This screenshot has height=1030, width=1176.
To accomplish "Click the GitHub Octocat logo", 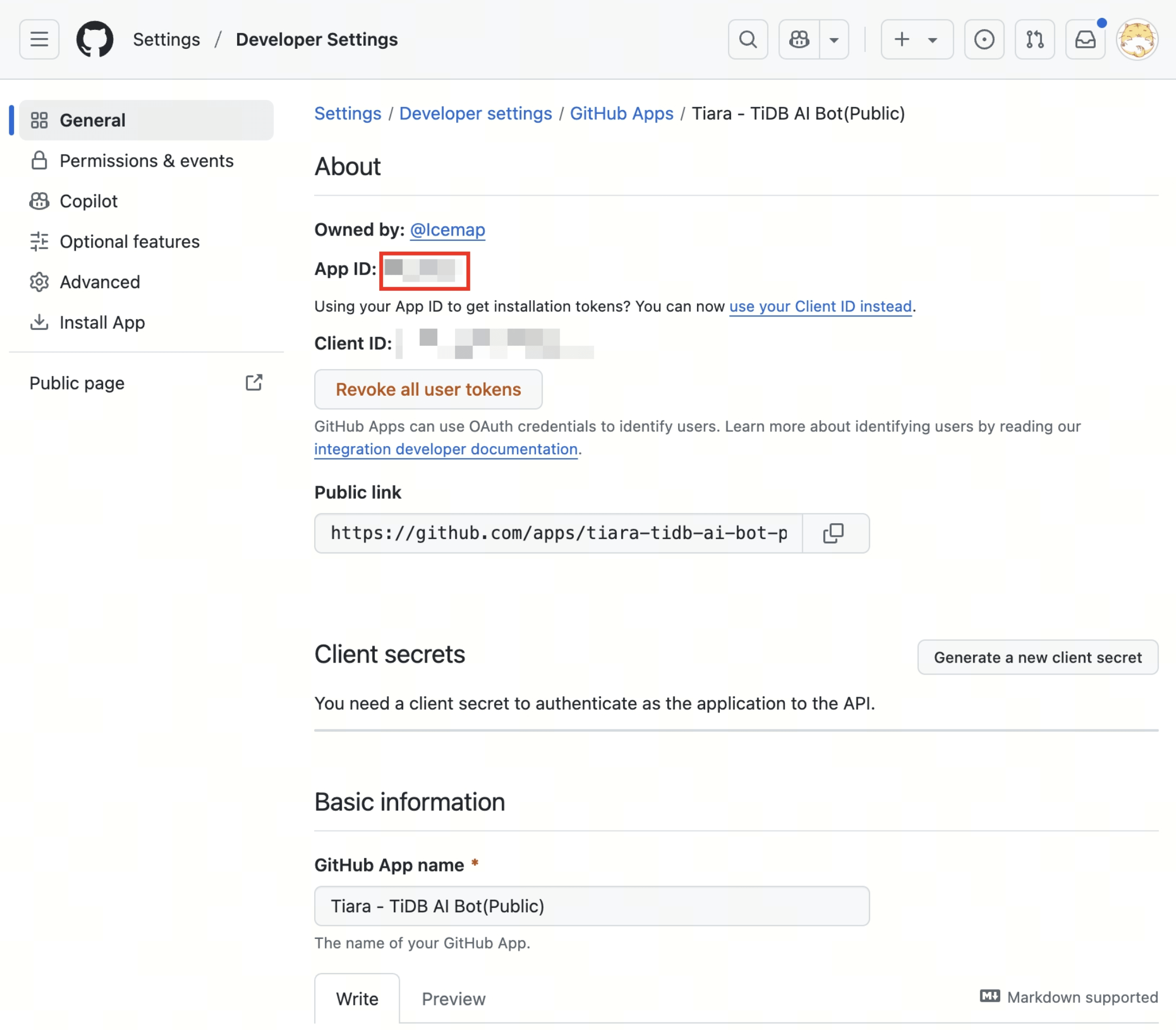I will [95, 39].
